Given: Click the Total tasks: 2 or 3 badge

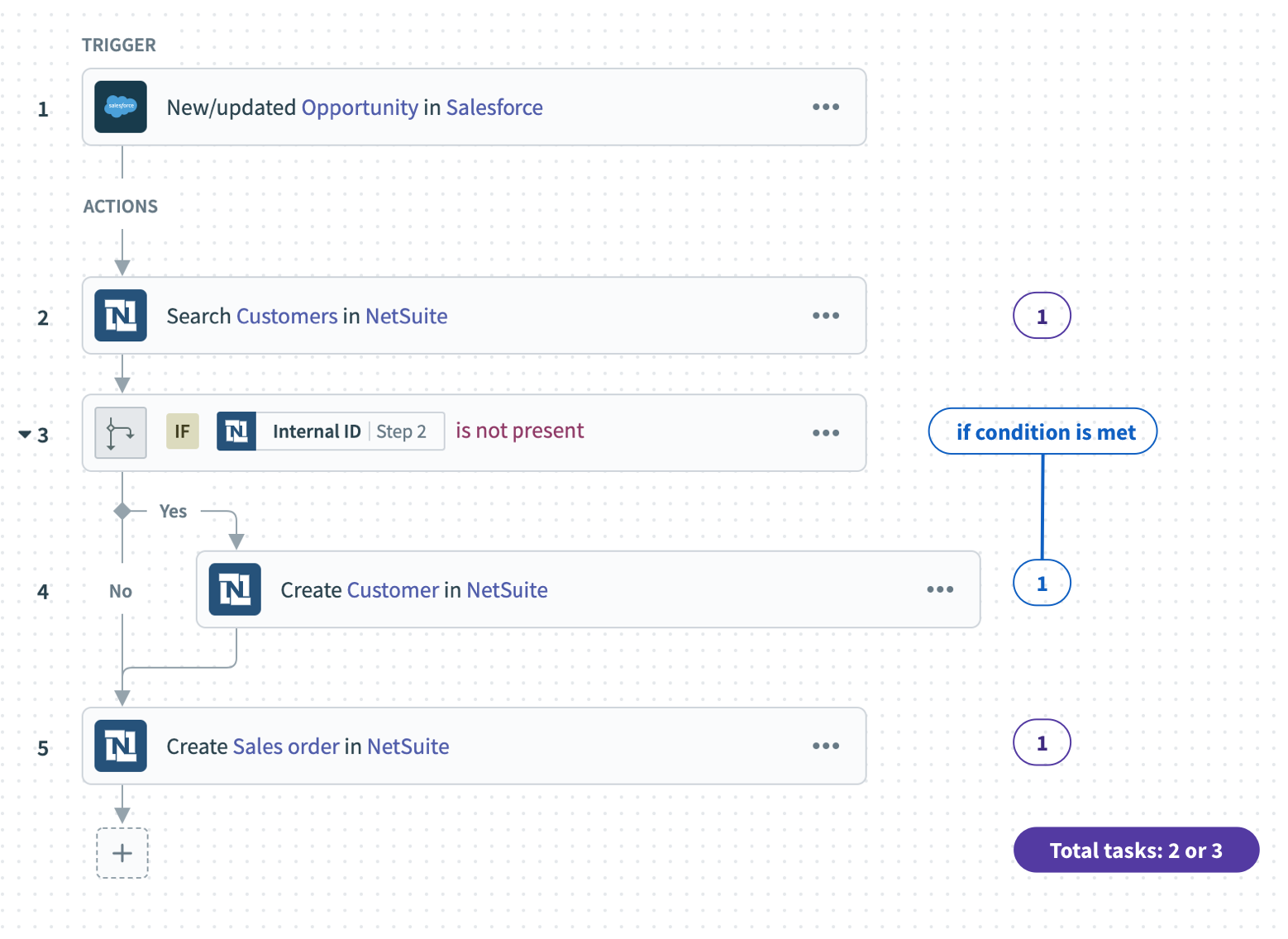Looking at the screenshot, I should click(1136, 850).
